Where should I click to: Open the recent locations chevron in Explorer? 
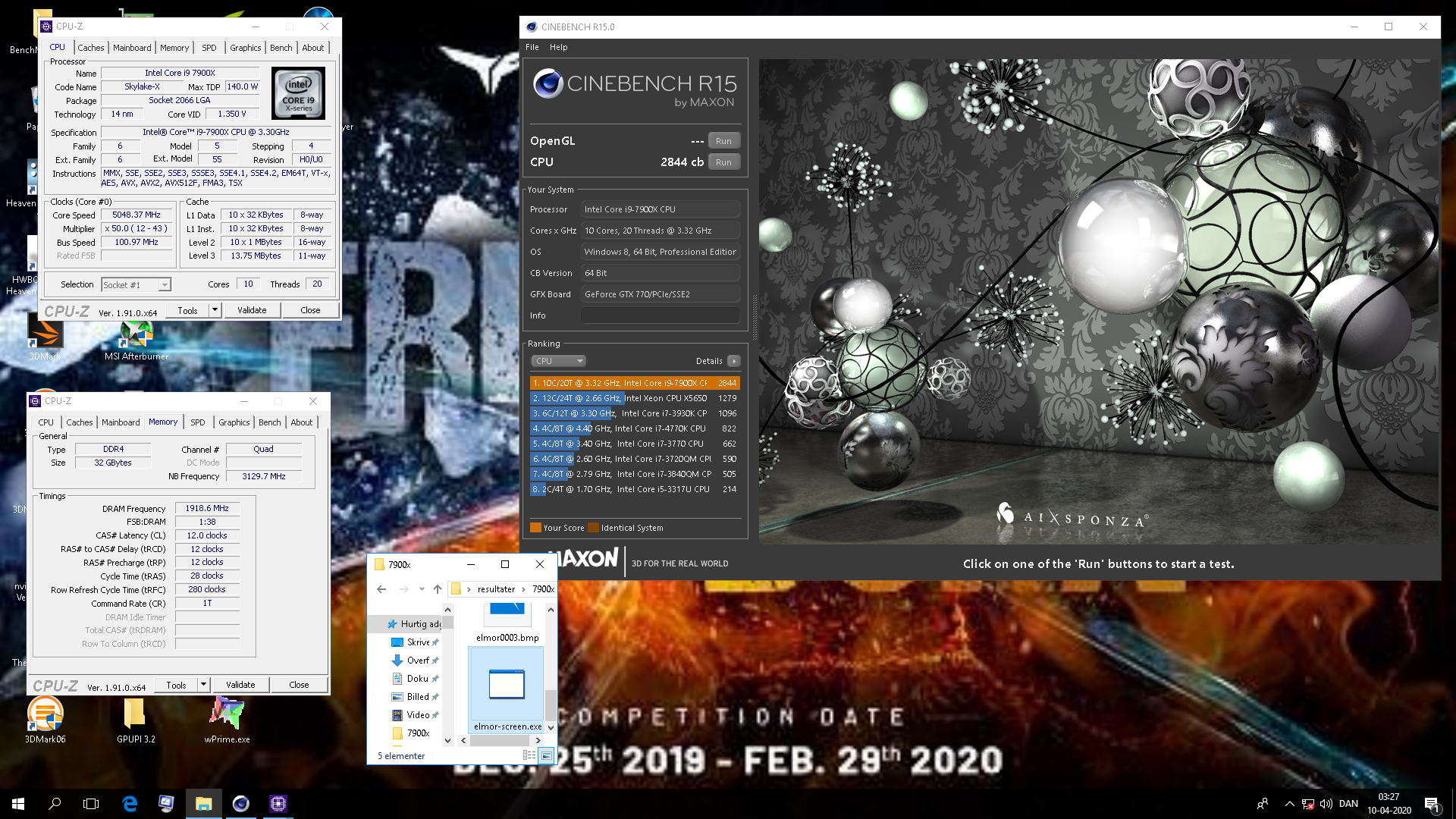[422, 589]
